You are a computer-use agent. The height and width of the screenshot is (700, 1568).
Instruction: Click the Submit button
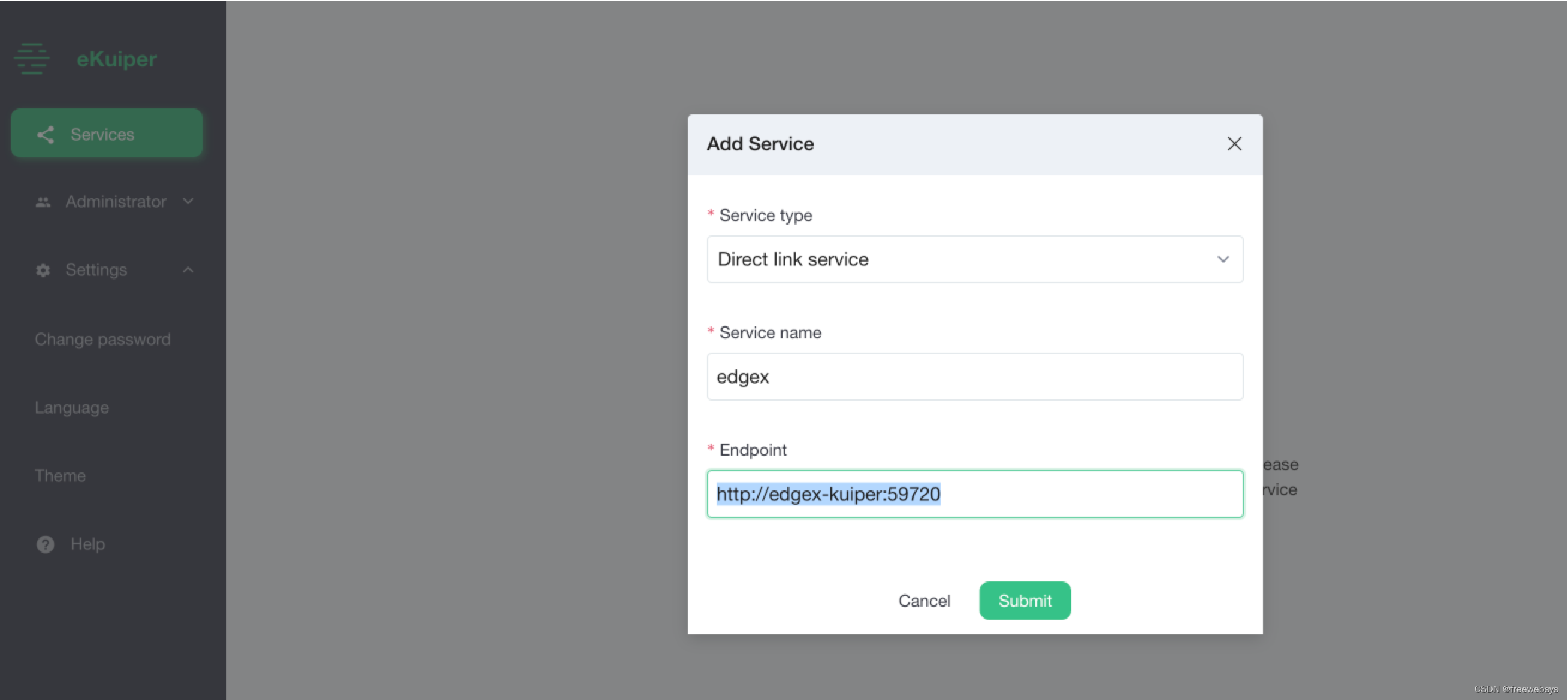click(1025, 600)
